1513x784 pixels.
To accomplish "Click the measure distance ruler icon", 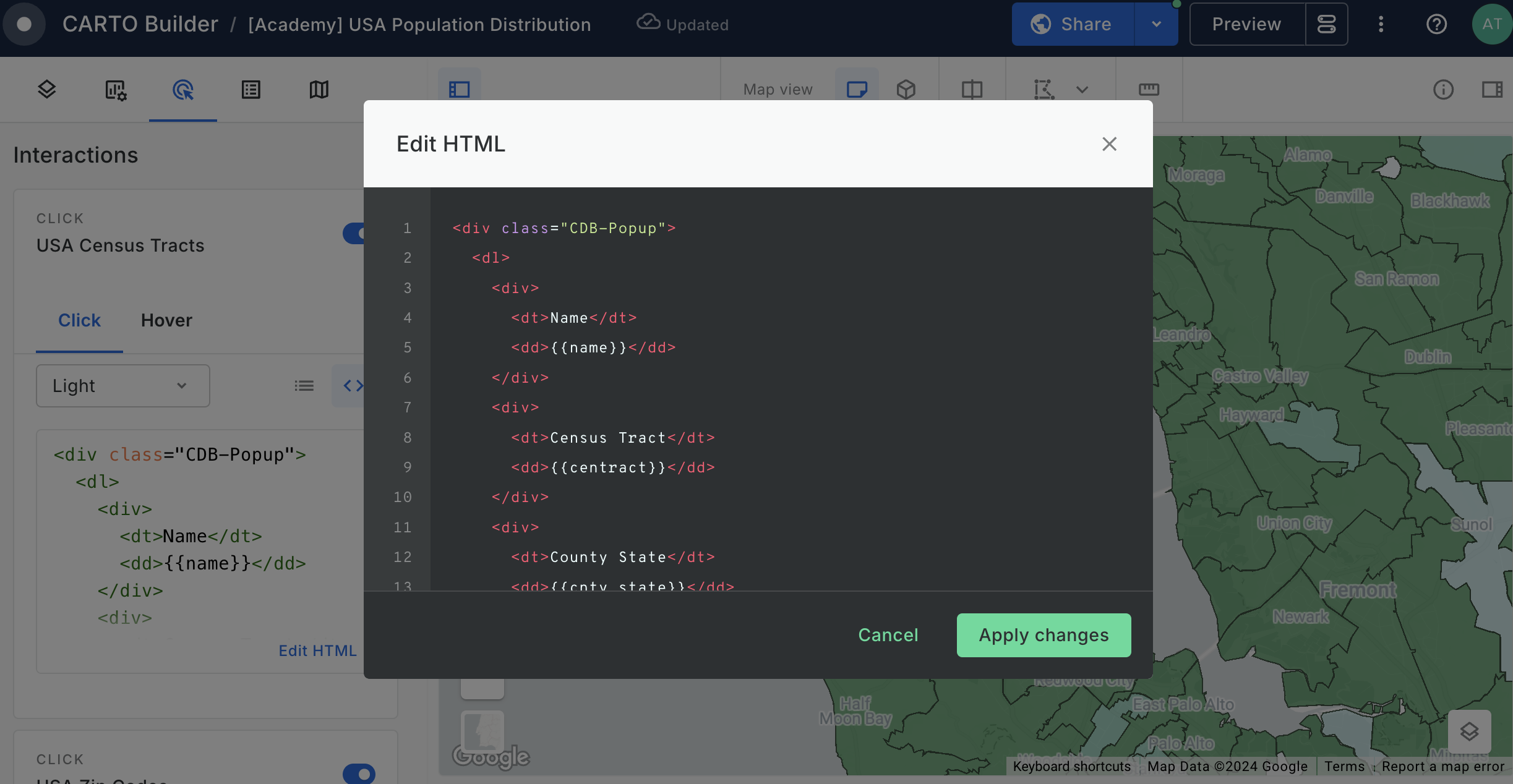I will (x=1149, y=90).
